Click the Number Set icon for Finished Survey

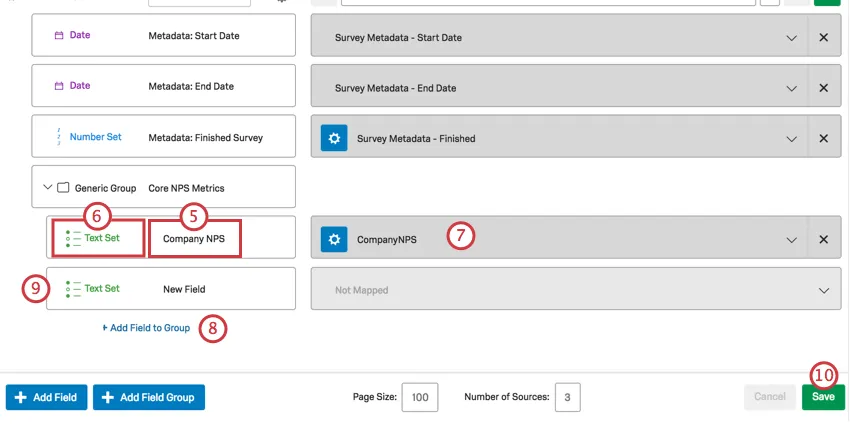(x=59, y=137)
